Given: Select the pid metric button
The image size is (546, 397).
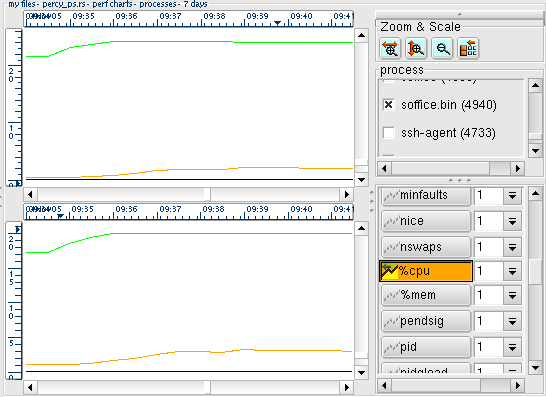Looking at the screenshot, I should [426, 347].
